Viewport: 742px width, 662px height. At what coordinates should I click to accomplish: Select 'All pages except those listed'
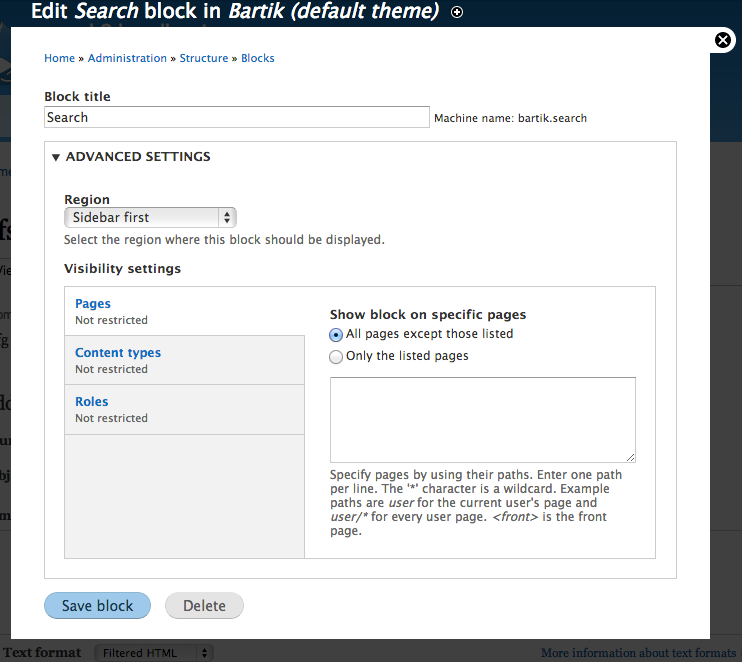click(x=337, y=335)
